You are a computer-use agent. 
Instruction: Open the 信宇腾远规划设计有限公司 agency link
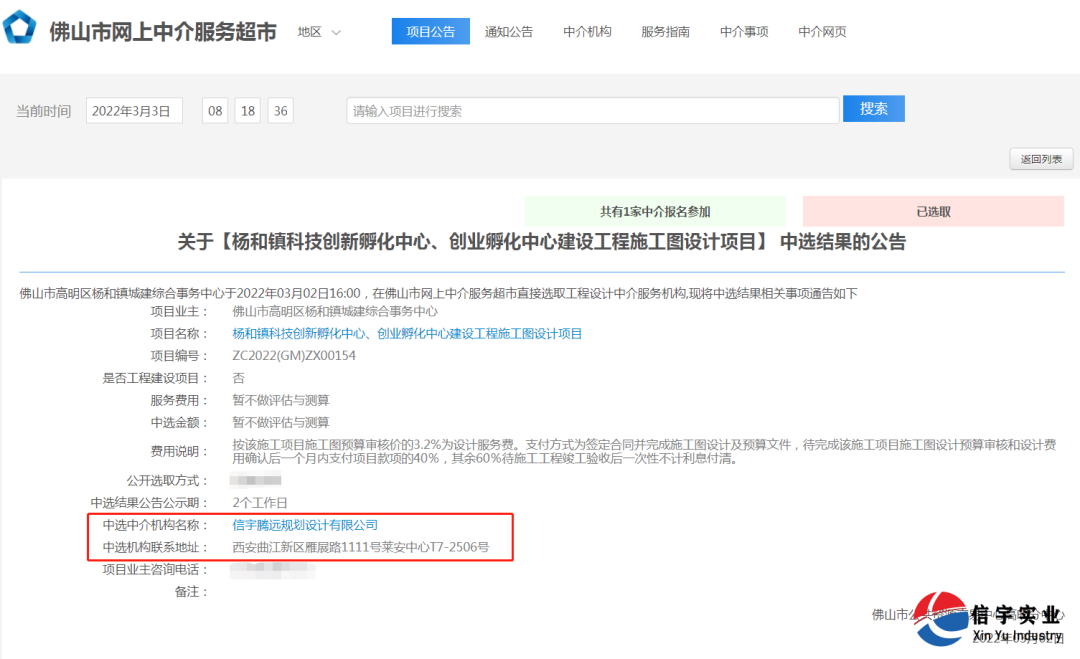point(305,525)
